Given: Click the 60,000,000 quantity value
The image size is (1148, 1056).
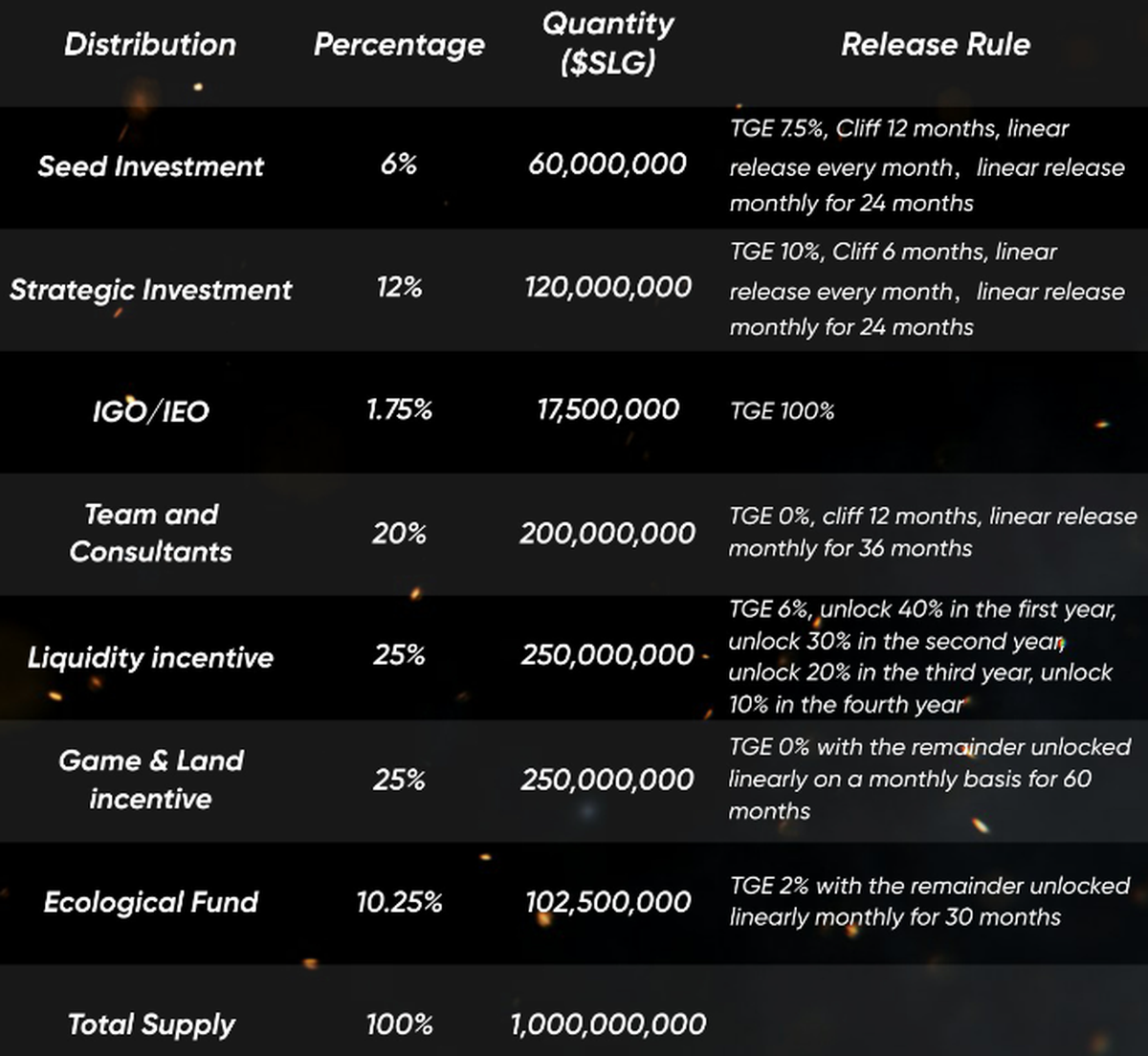Looking at the screenshot, I should [x=607, y=164].
